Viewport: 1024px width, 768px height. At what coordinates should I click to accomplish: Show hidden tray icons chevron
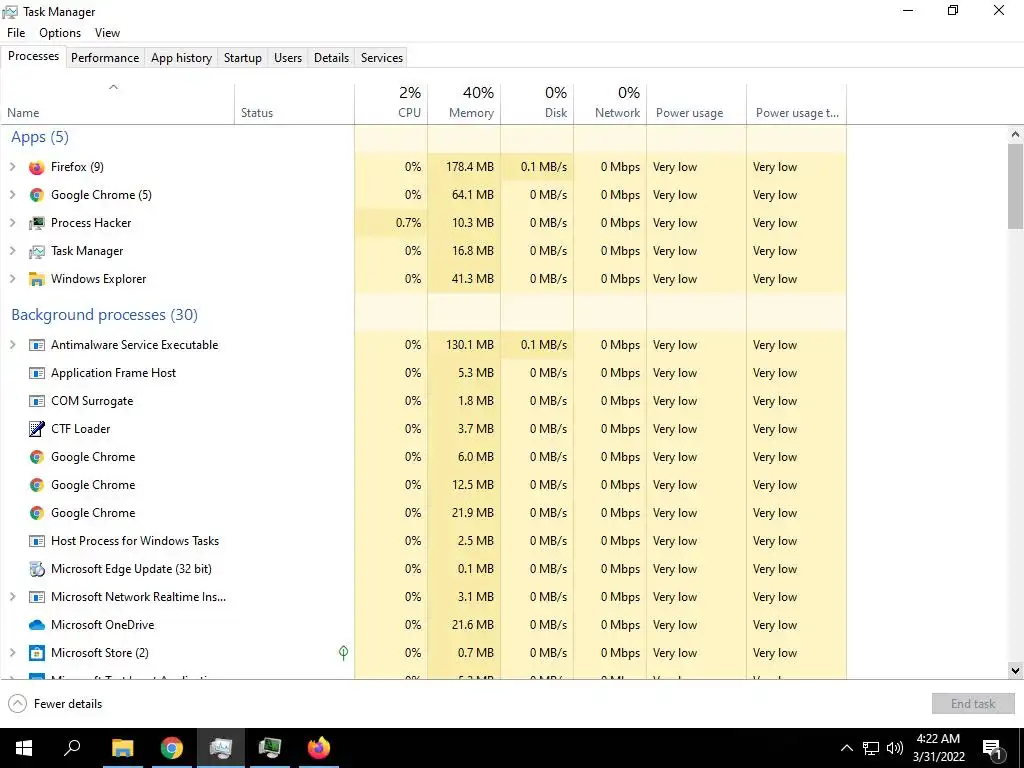tap(846, 748)
